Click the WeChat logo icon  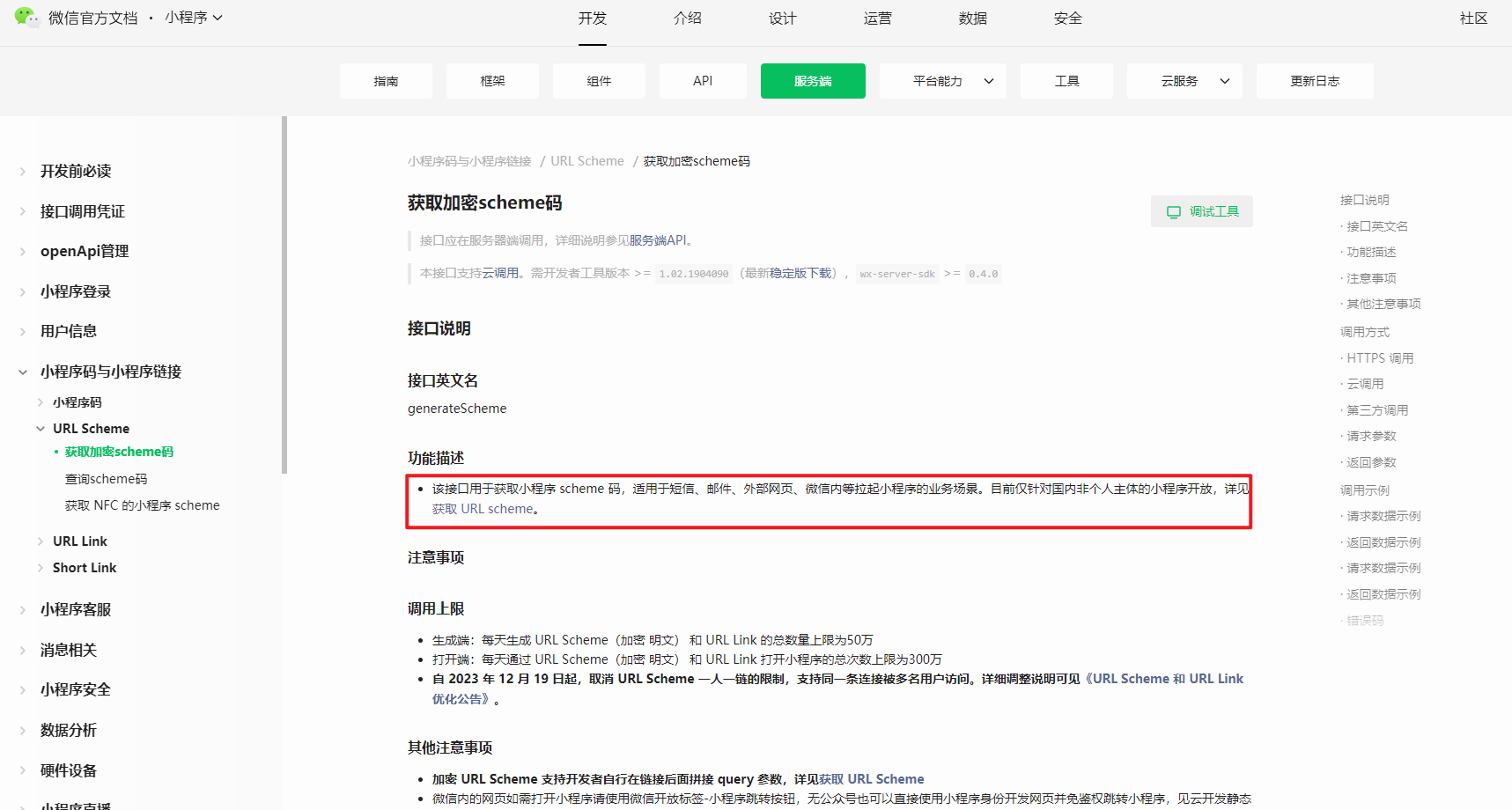pos(26,17)
